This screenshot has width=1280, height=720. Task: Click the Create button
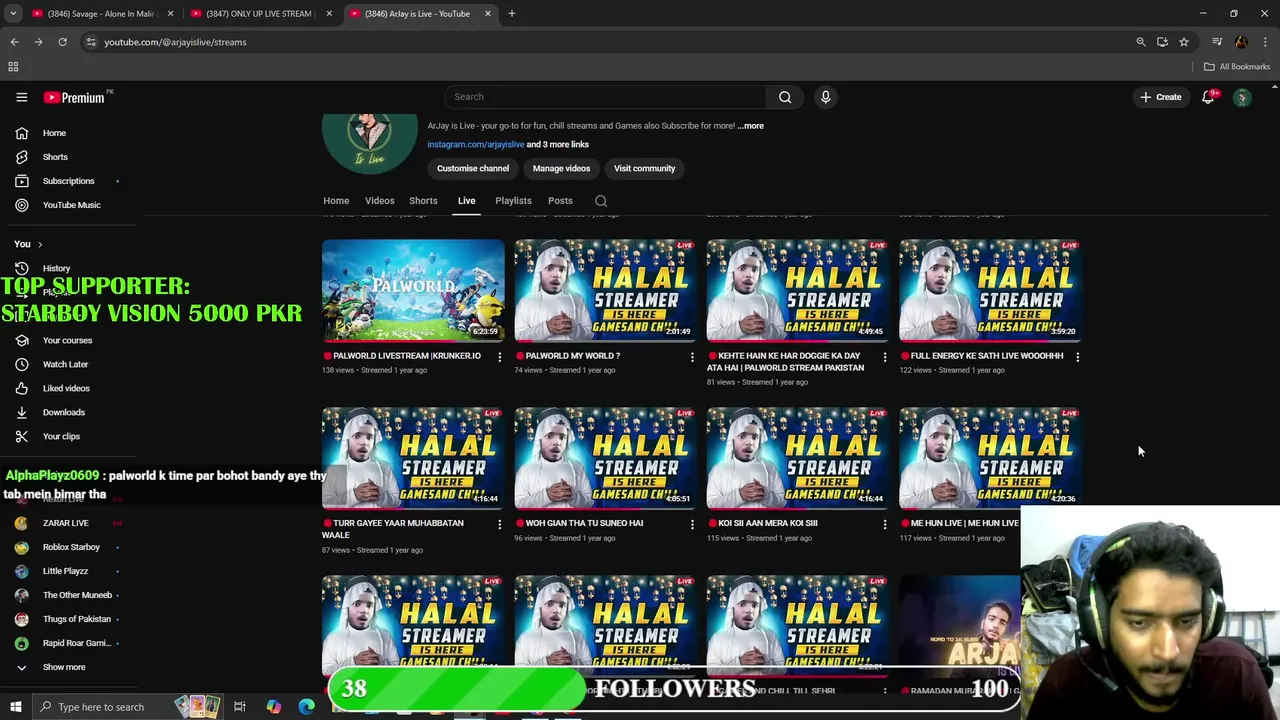tap(1161, 97)
